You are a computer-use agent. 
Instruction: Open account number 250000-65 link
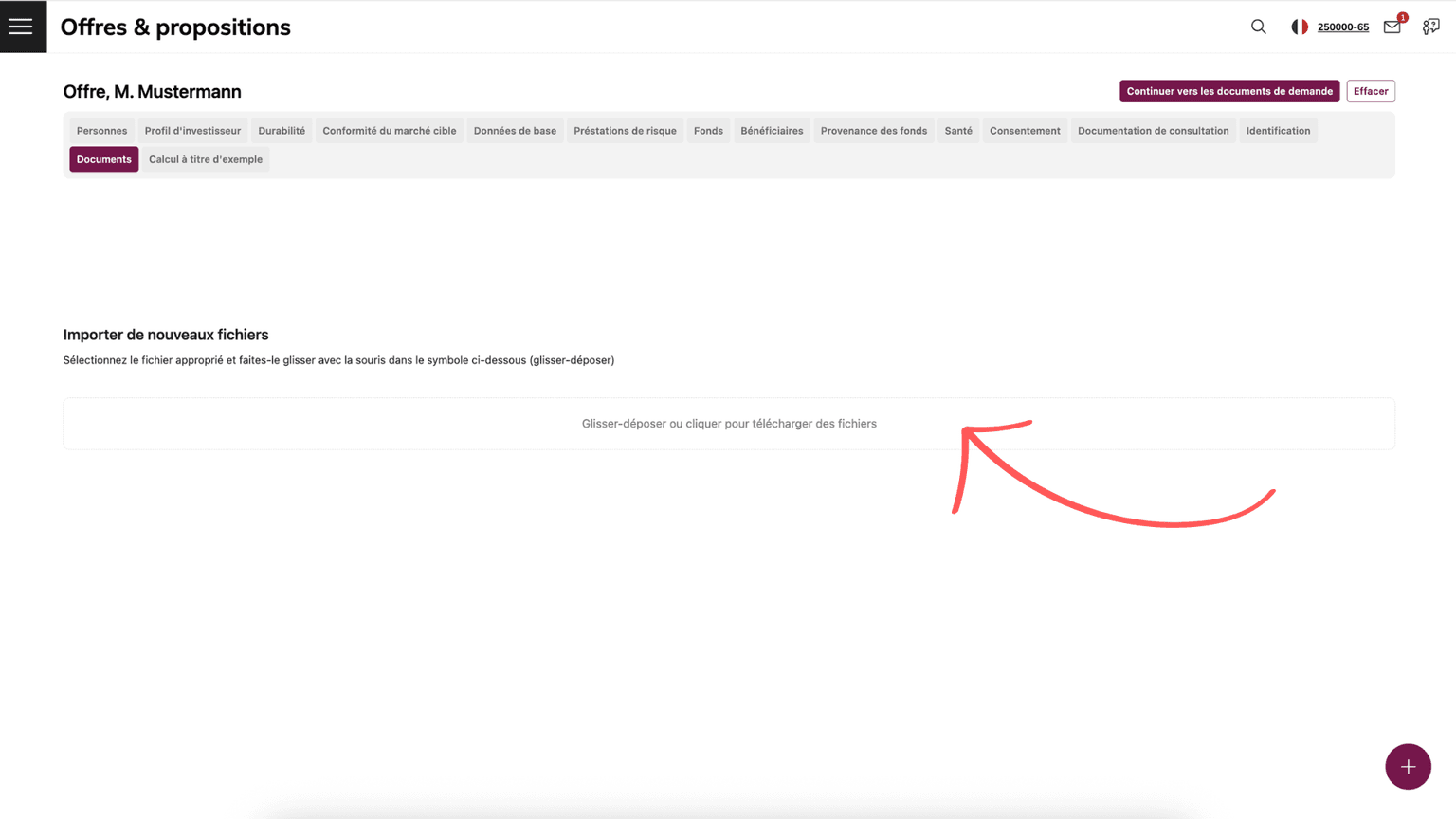coord(1342,27)
